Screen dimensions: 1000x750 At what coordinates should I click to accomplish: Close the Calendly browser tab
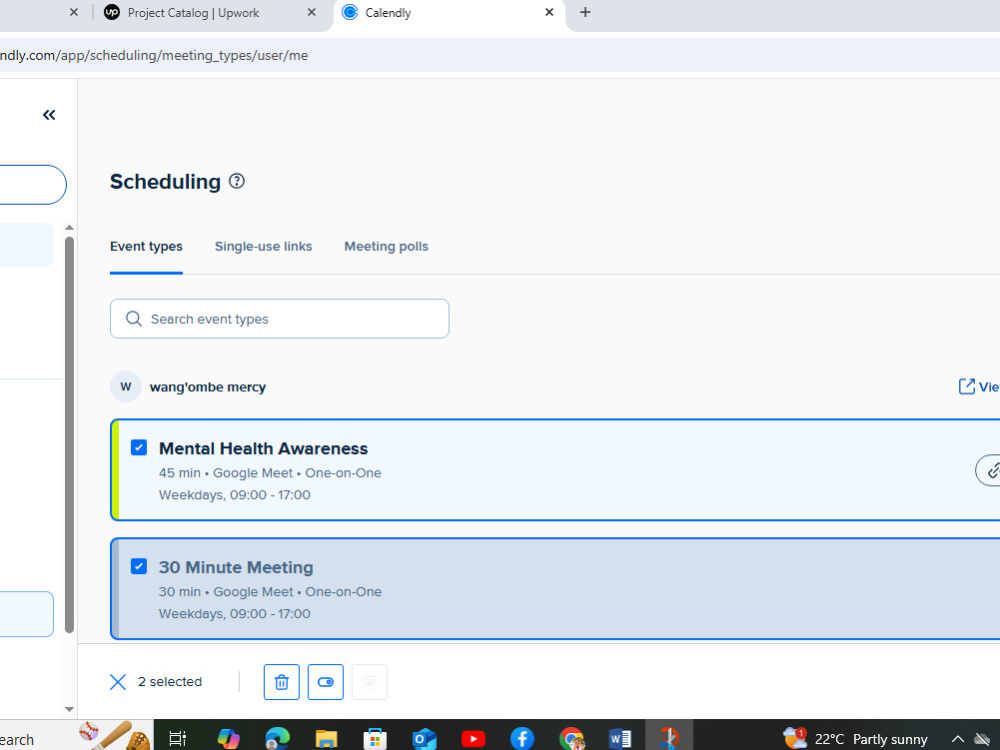(x=549, y=12)
